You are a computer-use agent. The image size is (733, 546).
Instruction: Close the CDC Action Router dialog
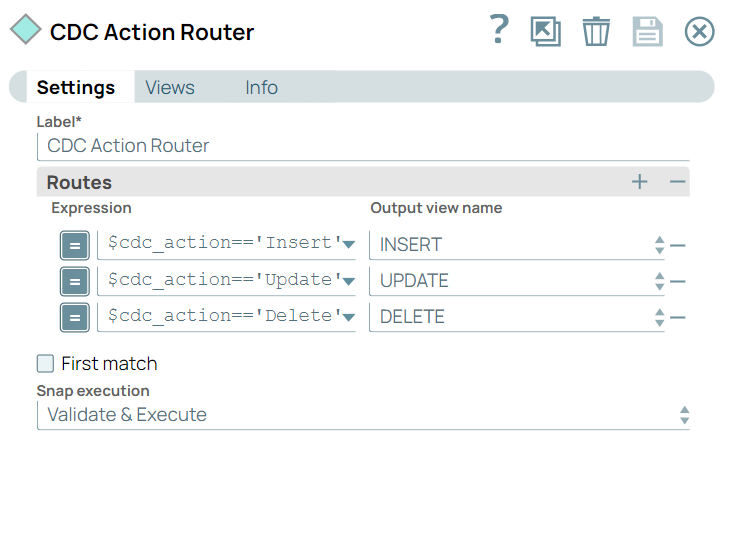[x=699, y=32]
